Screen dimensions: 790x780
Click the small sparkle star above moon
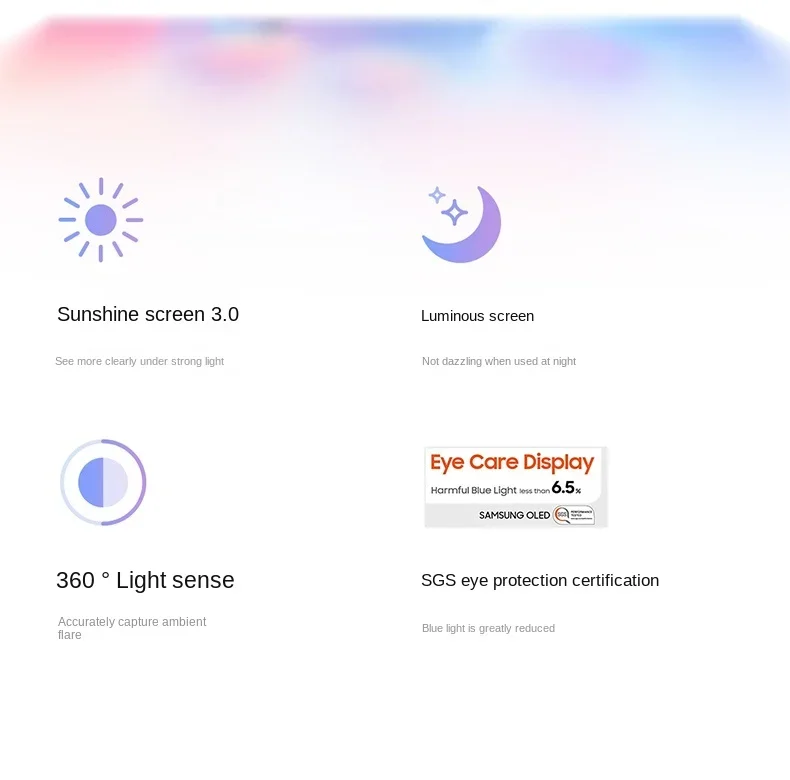tap(437, 194)
